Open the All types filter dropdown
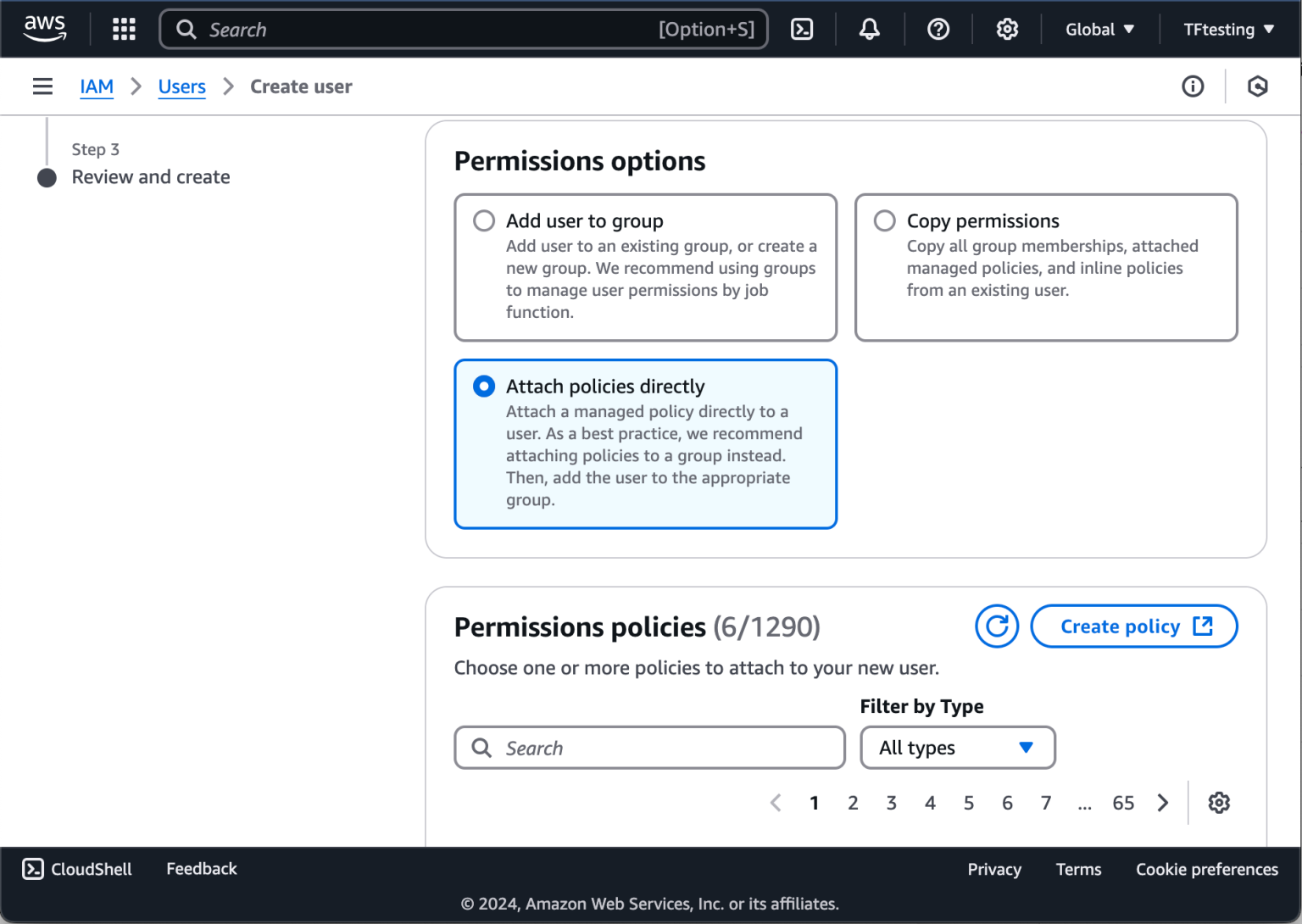The image size is (1302, 924). point(957,748)
